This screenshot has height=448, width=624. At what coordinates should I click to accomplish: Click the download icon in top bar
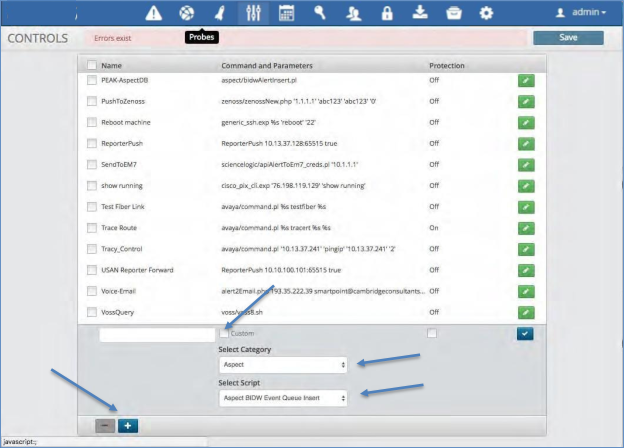coord(420,13)
